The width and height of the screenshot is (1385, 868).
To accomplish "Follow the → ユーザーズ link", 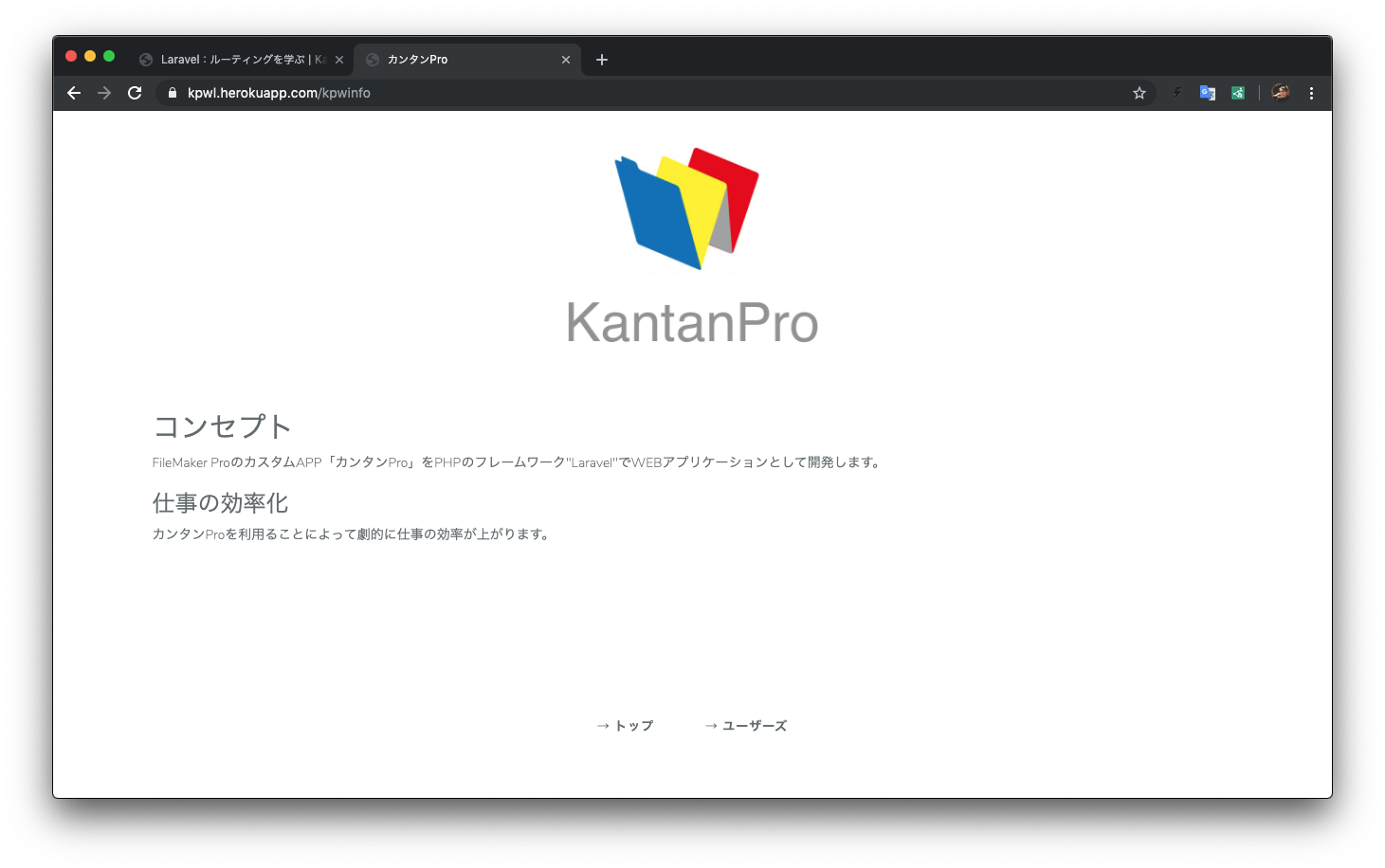I will click(x=745, y=726).
